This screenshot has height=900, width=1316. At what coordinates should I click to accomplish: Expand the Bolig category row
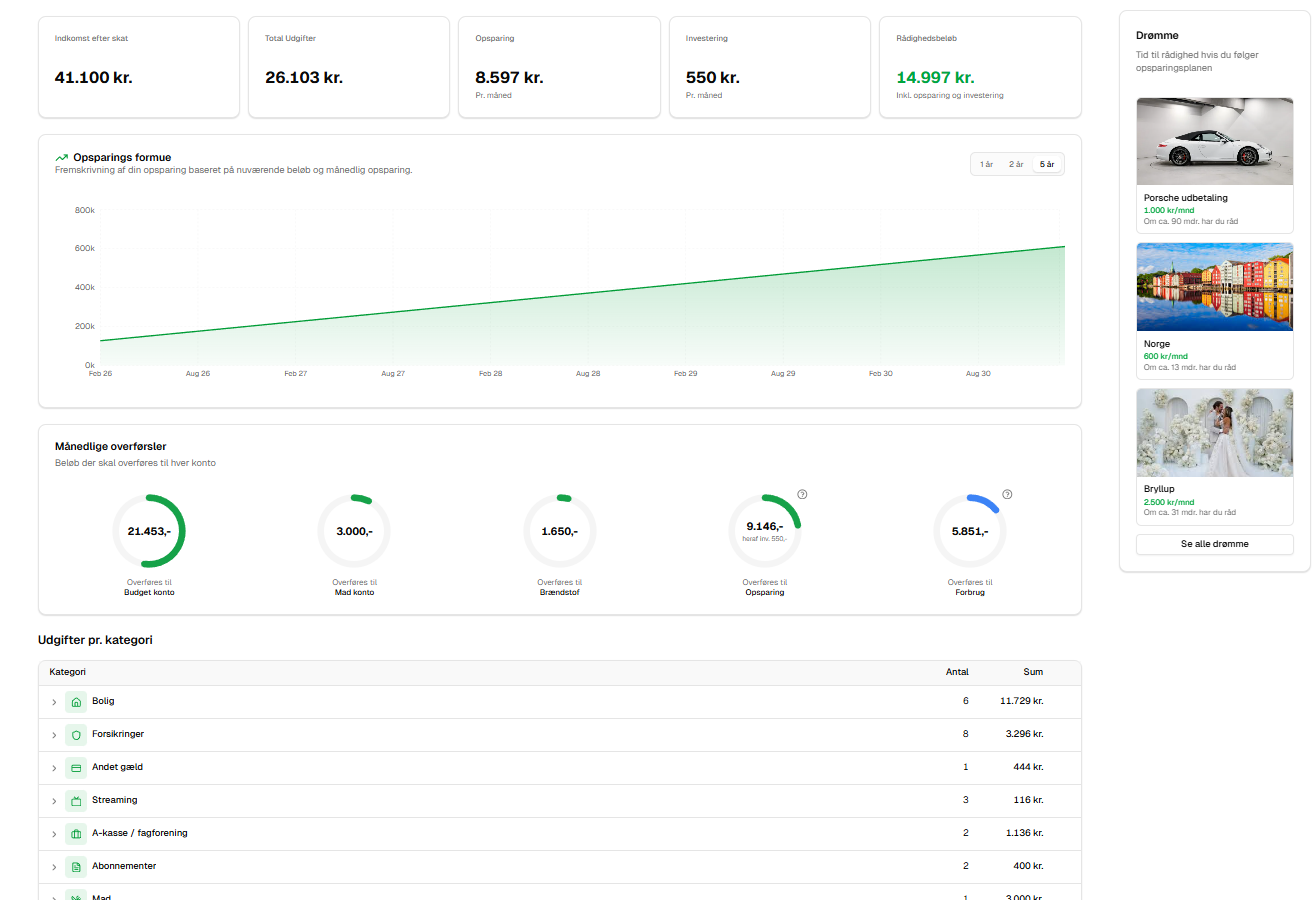coord(54,702)
